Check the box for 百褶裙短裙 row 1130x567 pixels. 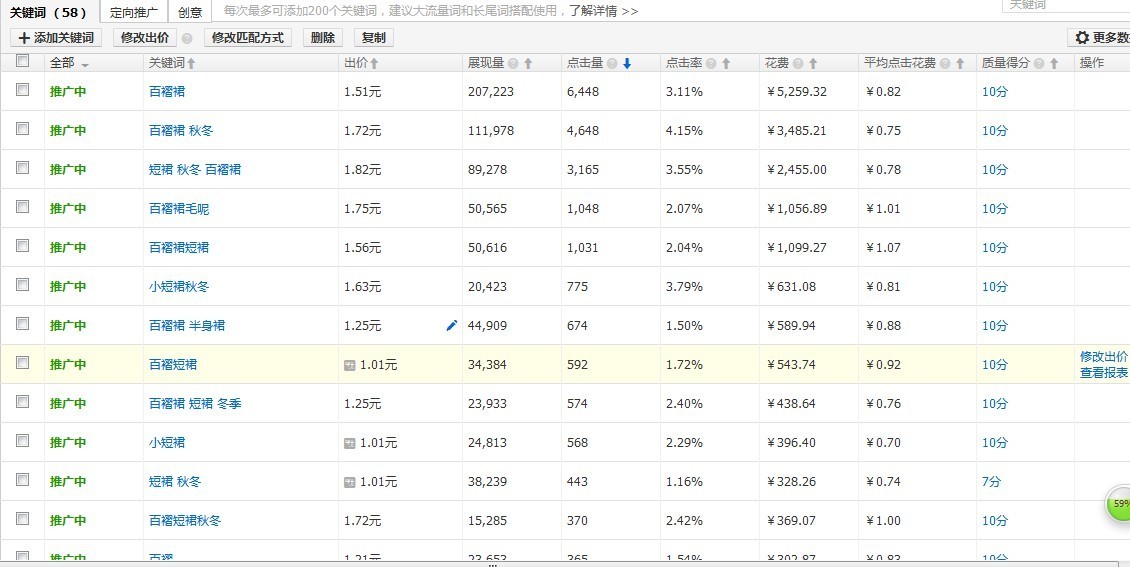click(x=22, y=245)
